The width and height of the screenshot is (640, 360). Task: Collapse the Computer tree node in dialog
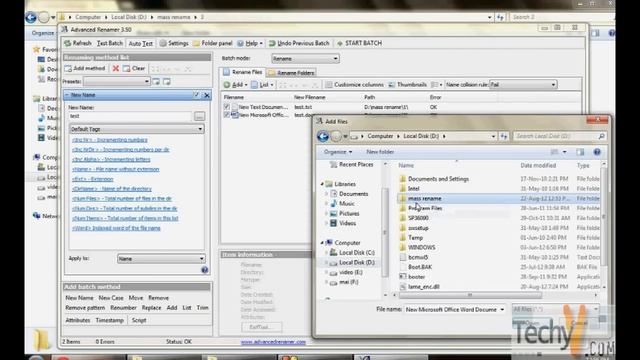(322, 243)
